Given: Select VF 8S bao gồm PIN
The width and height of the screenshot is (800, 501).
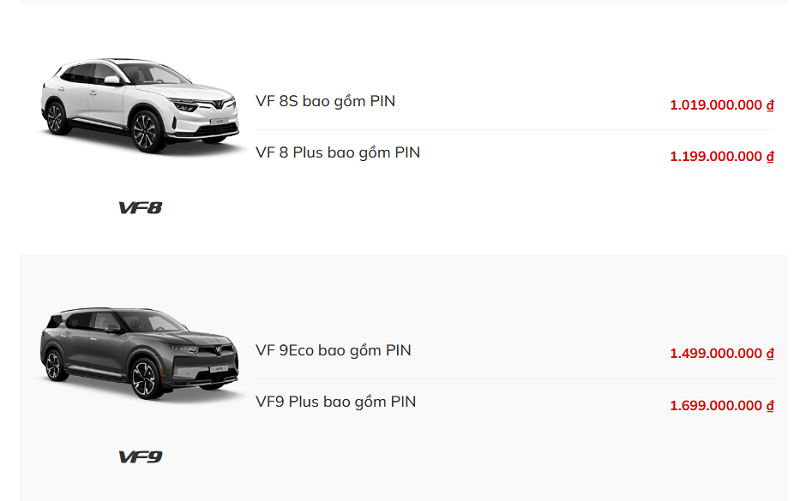Looking at the screenshot, I should tap(325, 101).
